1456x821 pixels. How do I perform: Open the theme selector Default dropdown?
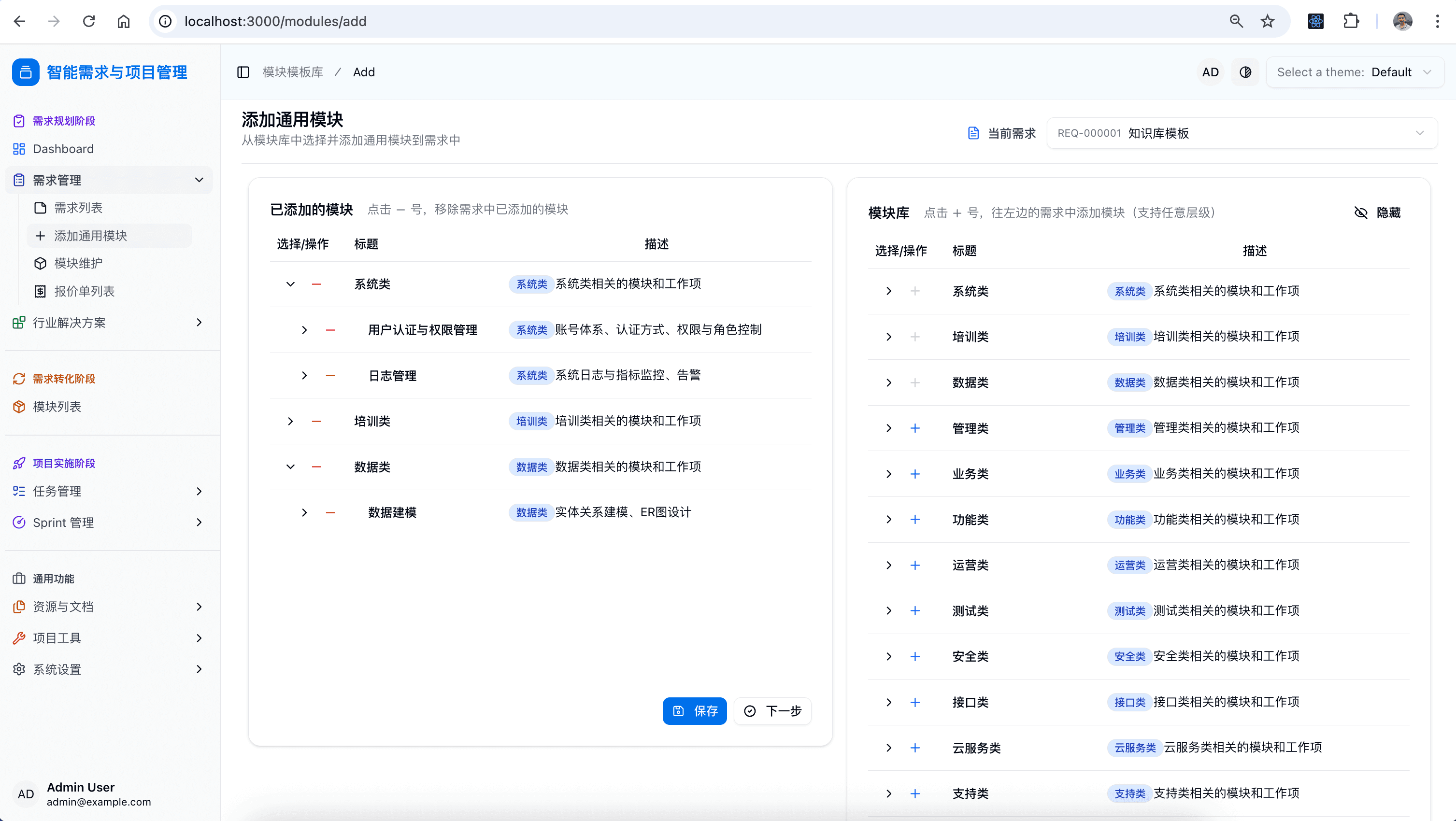1356,72
